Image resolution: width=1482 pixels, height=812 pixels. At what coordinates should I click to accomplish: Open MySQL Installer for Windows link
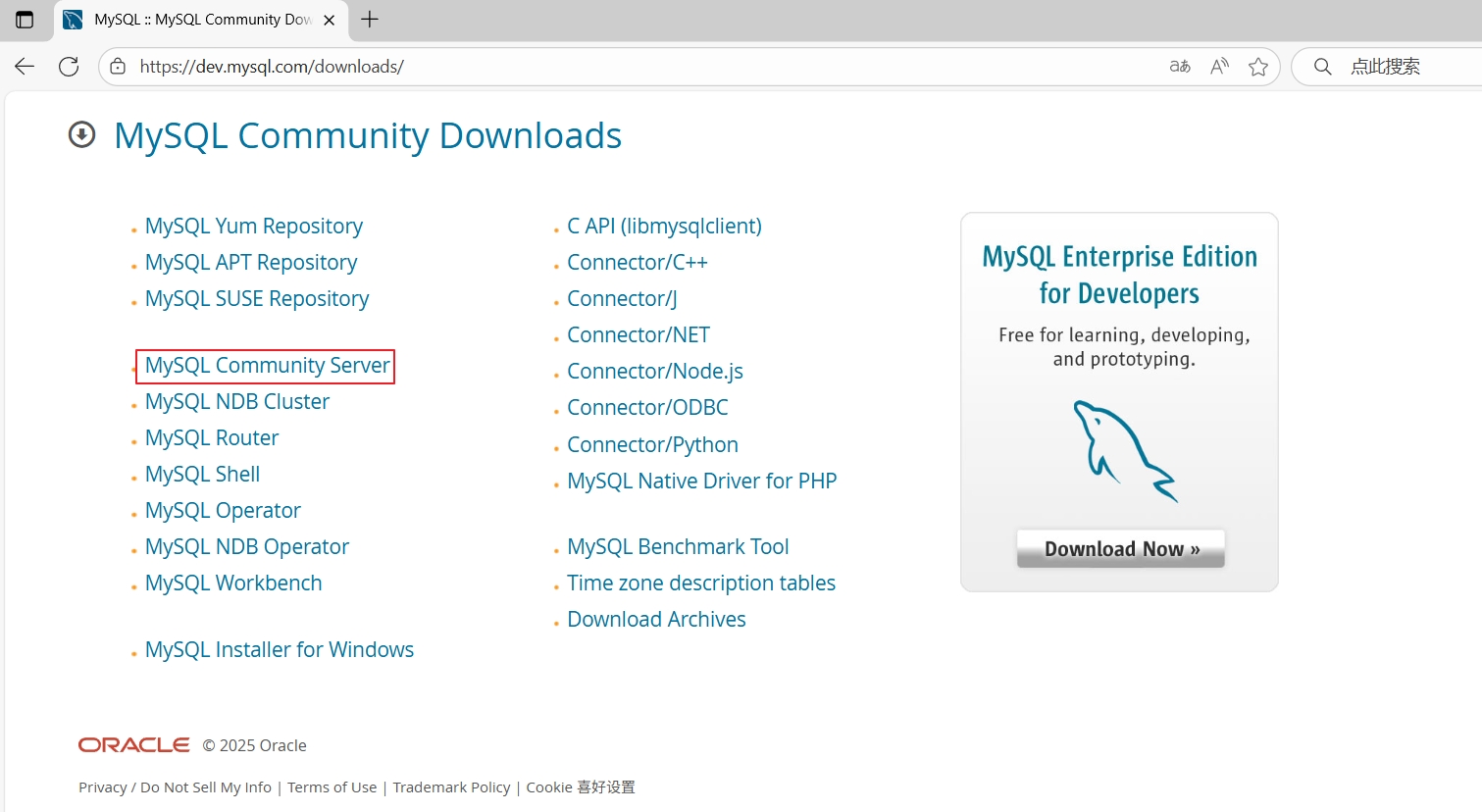click(x=280, y=650)
